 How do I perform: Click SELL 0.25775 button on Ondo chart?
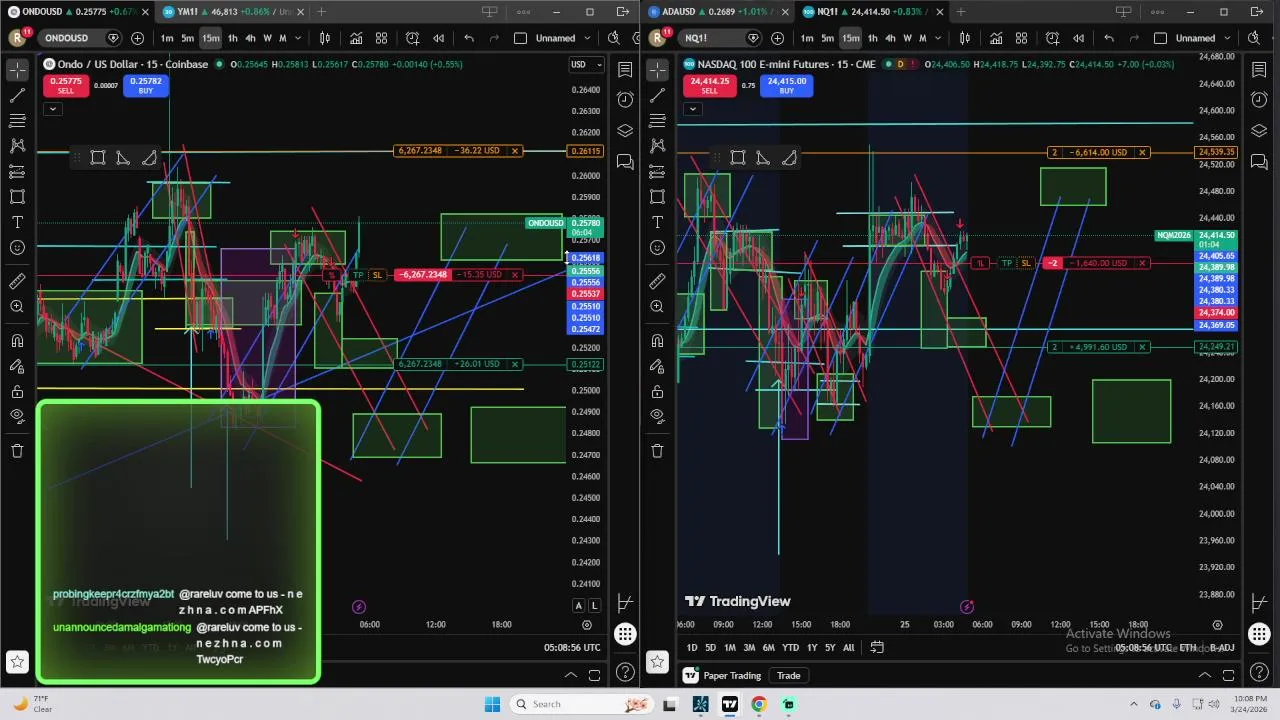(66, 86)
